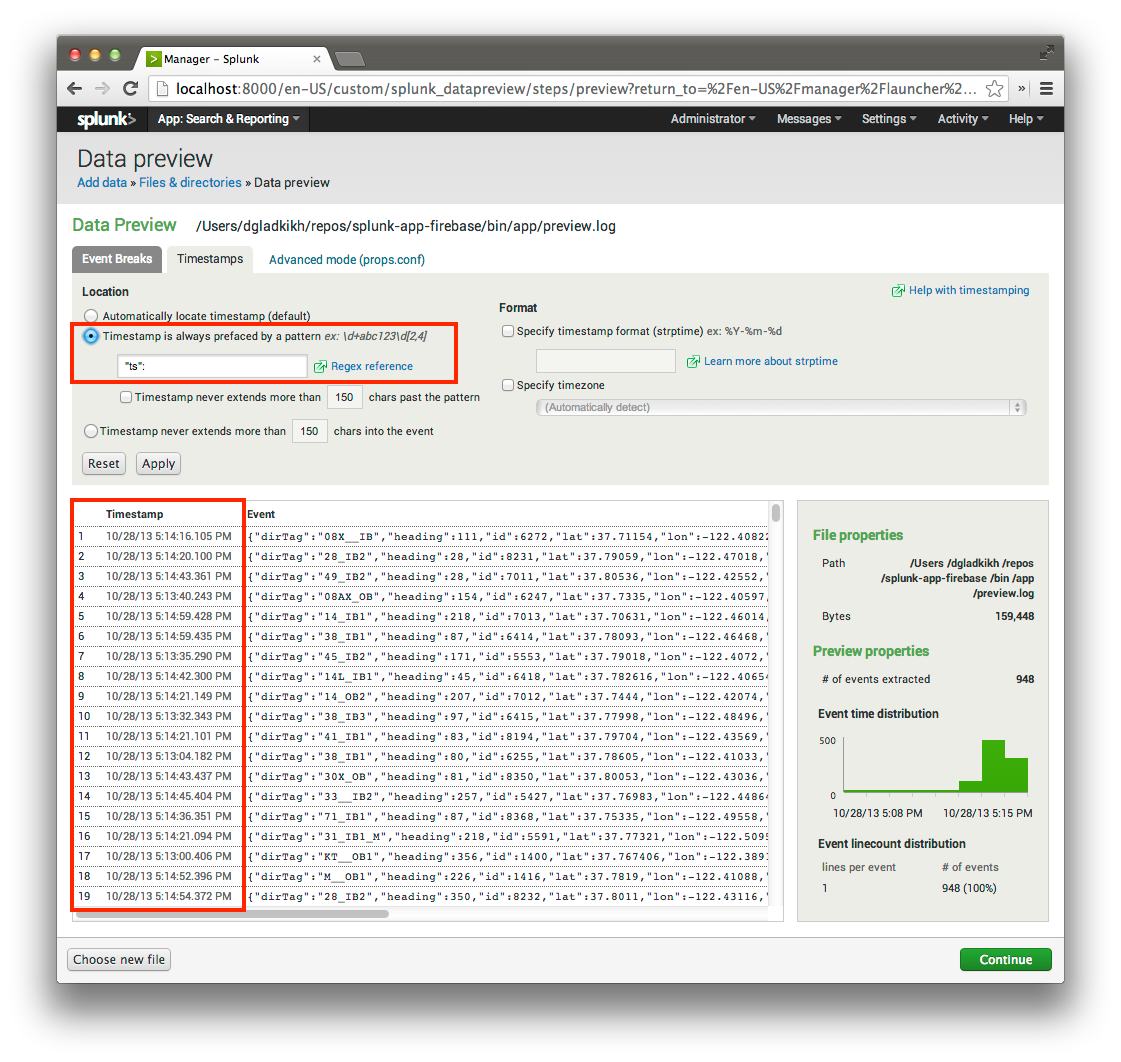Close the Manager - Splunk tab
The width and height of the screenshot is (1121, 1062).
pos(317,59)
